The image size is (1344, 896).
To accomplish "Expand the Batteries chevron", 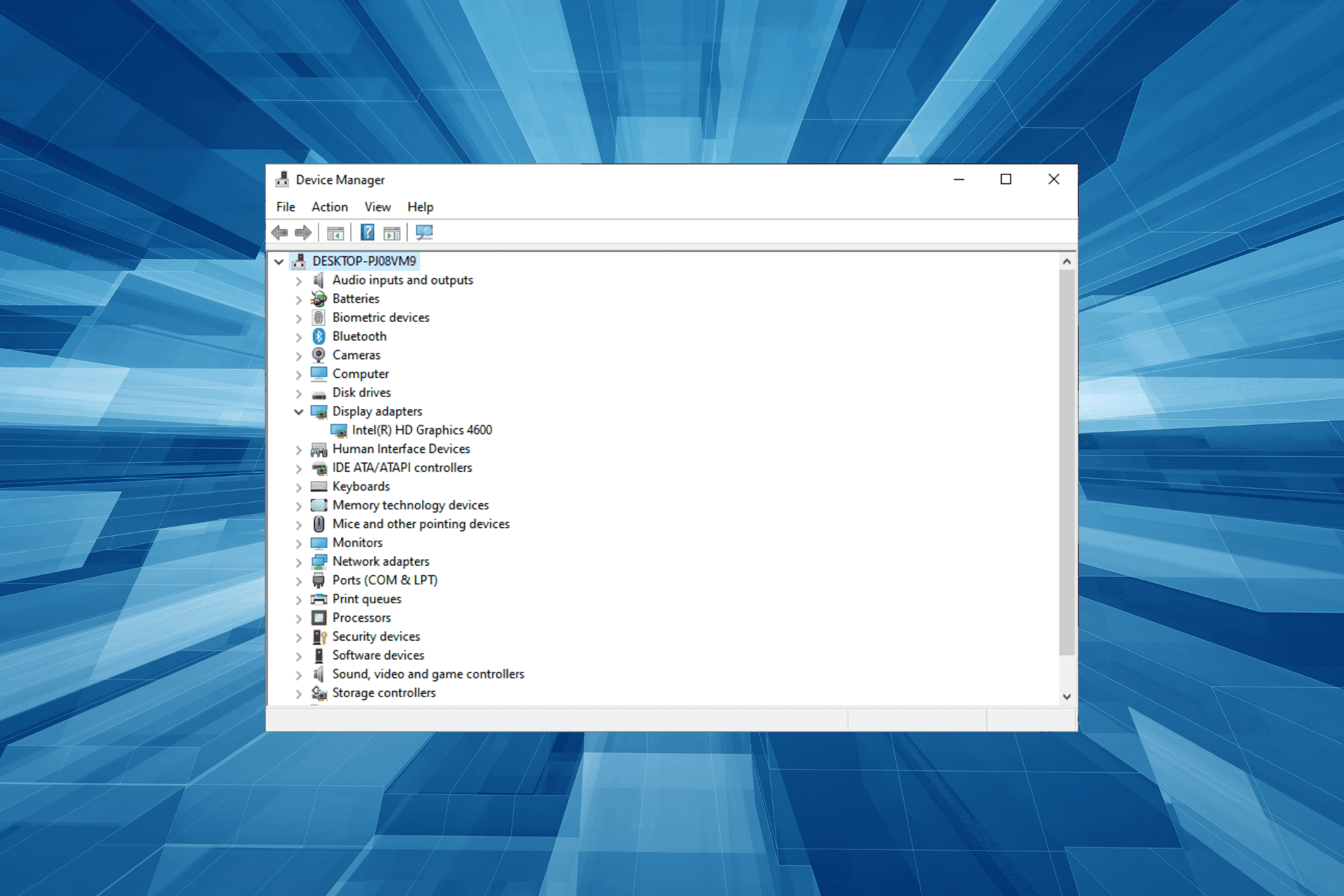I will point(299,300).
